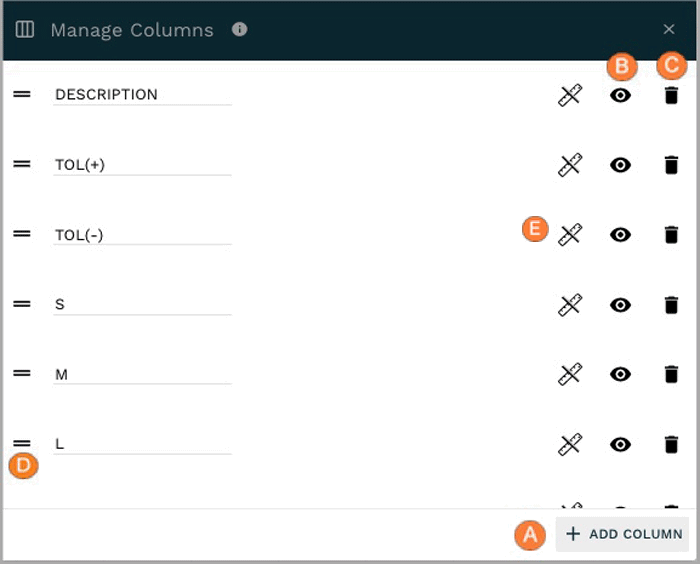This screenshot has width=700, height=564.
Task: Open the Manage Columns info icon
Action: (x=239, y=29)
